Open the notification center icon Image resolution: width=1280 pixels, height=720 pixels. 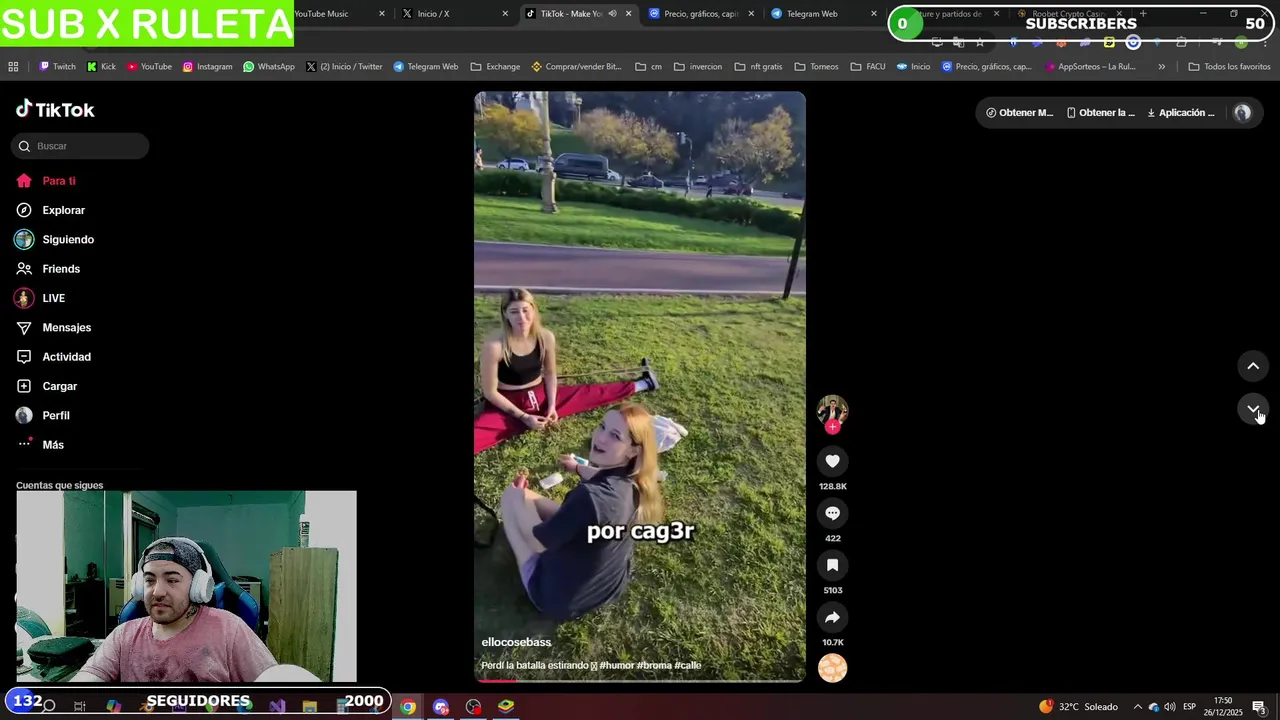(1259, 707)
